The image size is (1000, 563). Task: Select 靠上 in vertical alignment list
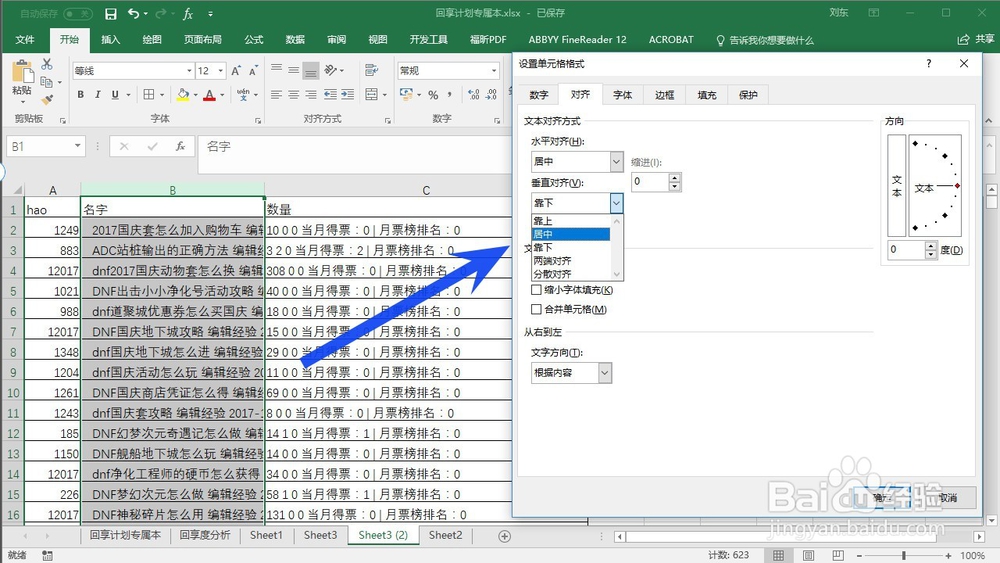coord(571,221)
